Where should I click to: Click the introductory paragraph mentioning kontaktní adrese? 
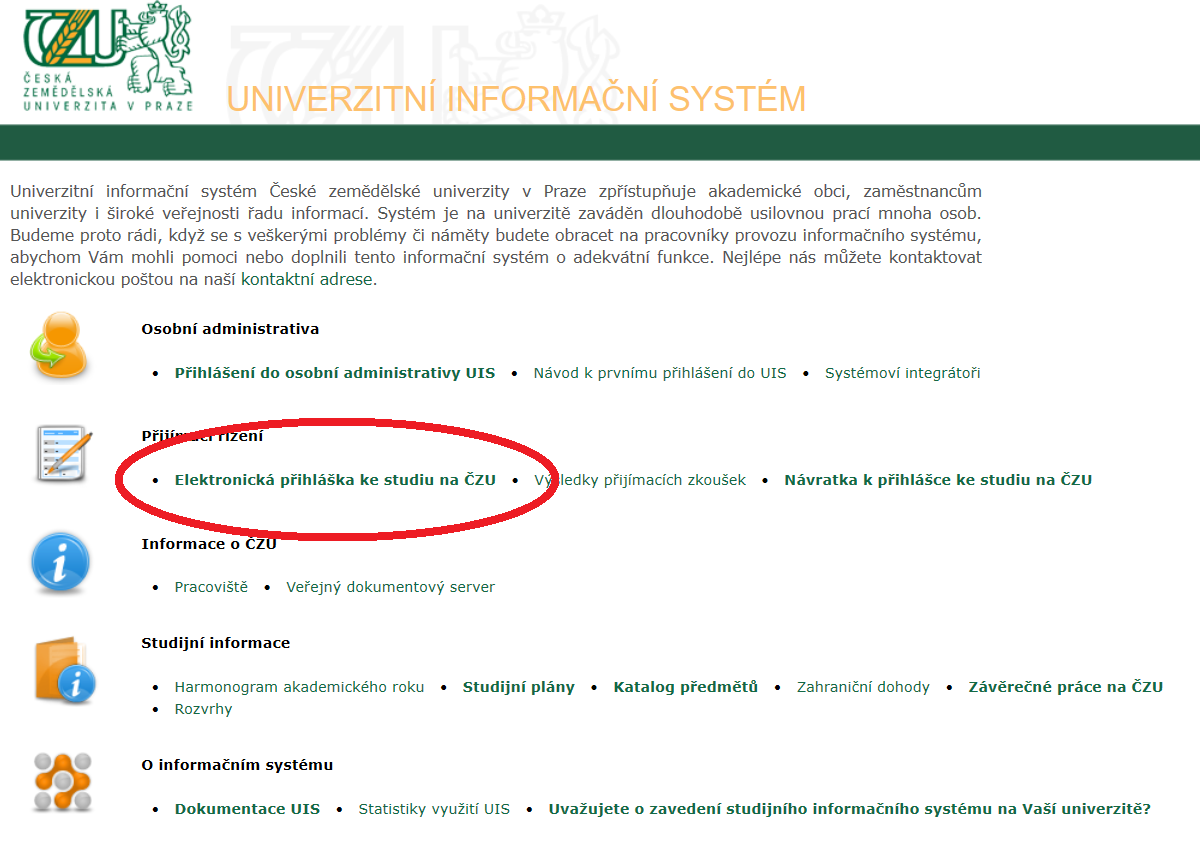point(496,235)
